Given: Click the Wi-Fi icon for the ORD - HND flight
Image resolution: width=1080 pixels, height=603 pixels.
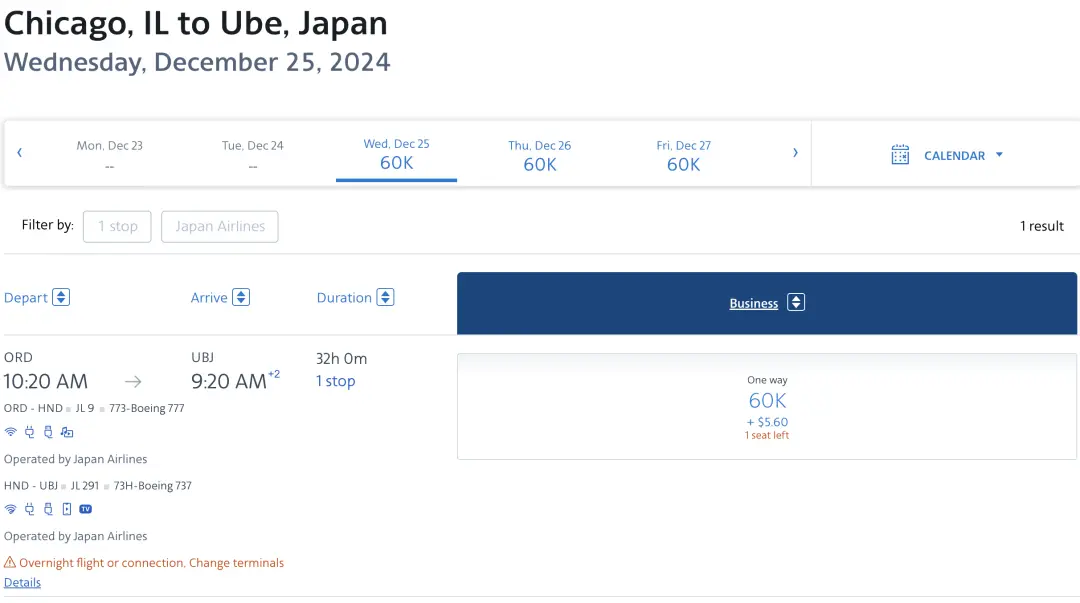Looking at the screenshot, I should 11,432.
